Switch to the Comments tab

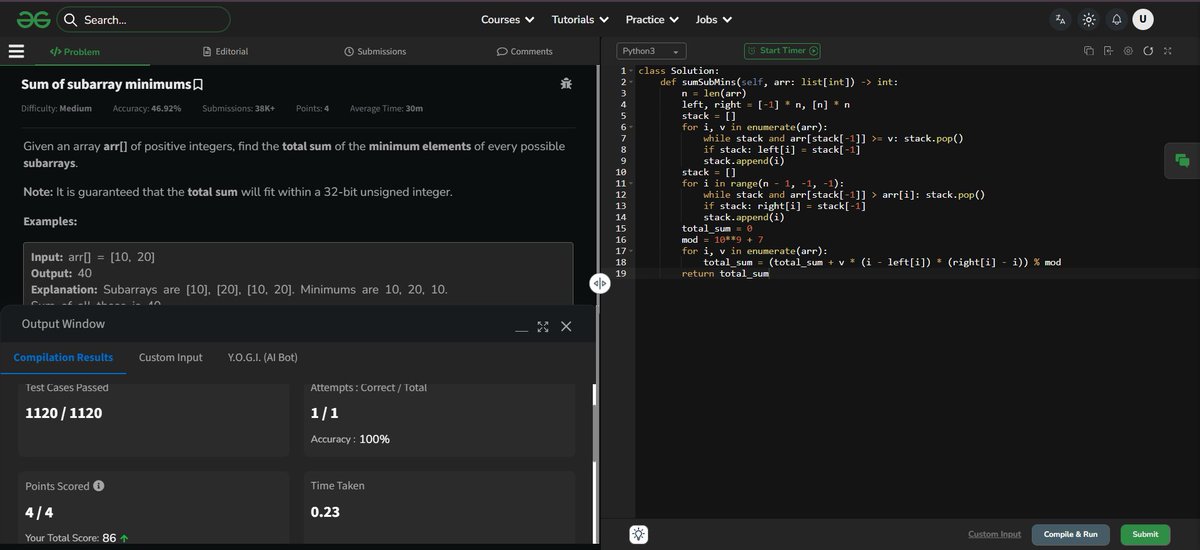(x=524, y=51)
